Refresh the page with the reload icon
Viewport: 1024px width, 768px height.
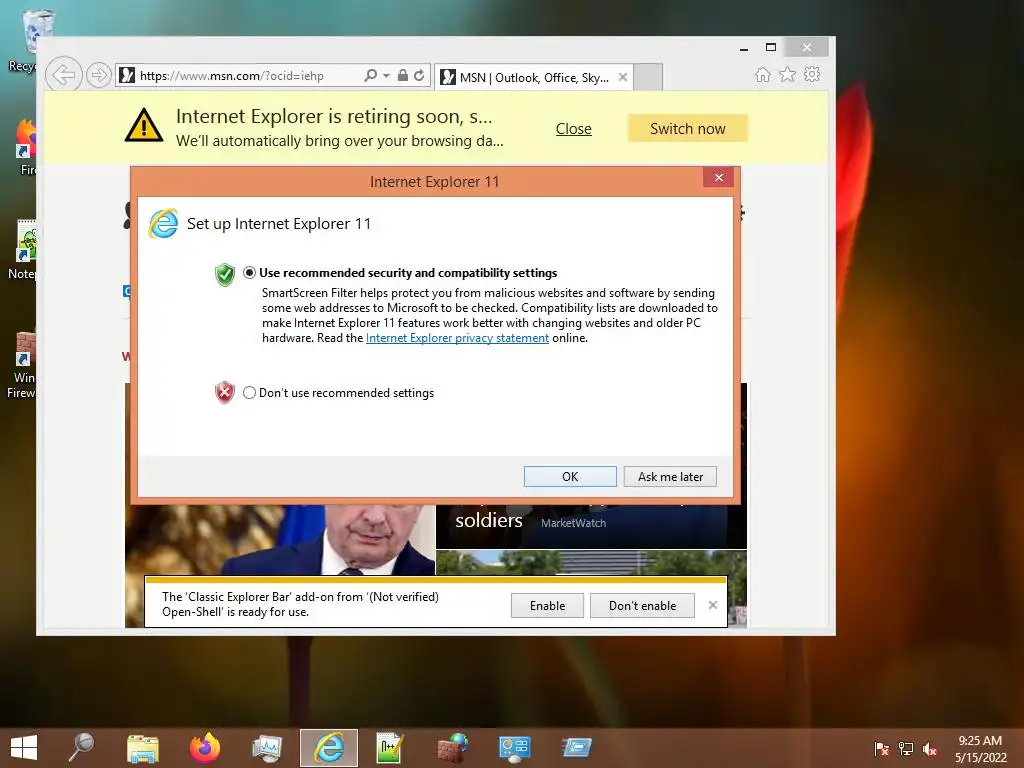point(419,76)
